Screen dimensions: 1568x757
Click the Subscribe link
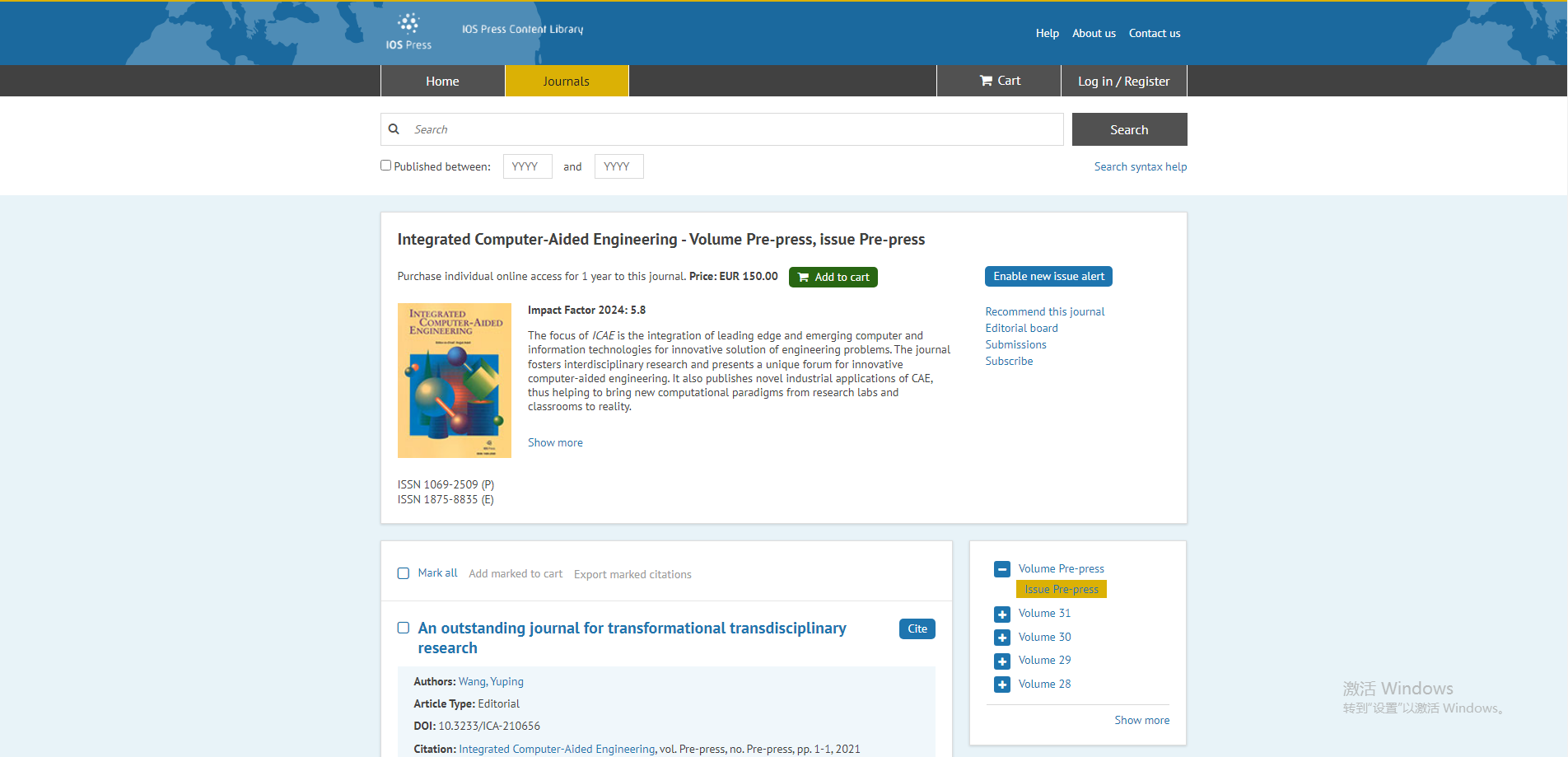tap(1009, 361)
